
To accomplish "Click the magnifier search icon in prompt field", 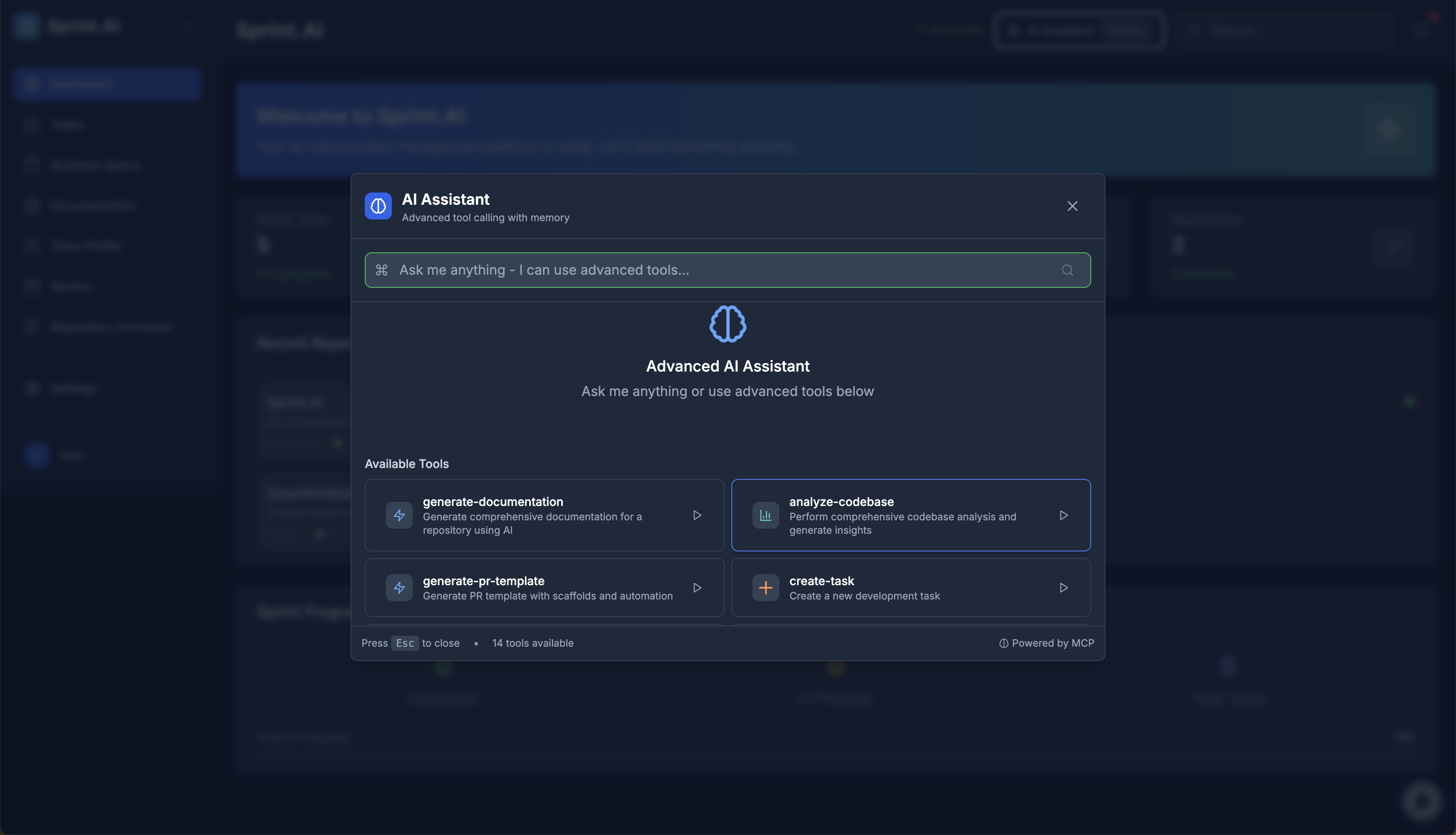I will [x=1067, y=270].
